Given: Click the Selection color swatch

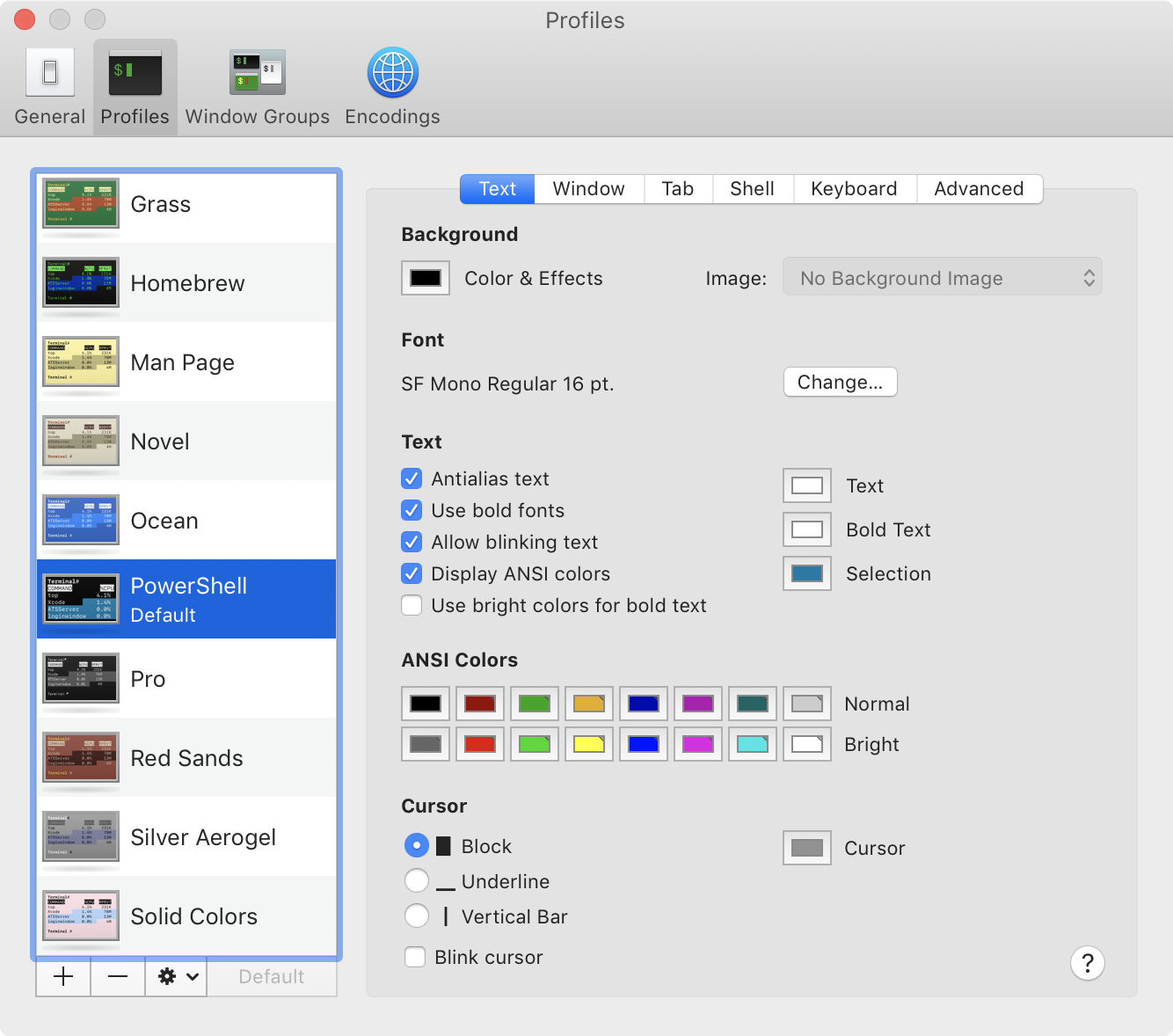Looking at the screenshot, I should pyautogui.click(x=807, y=573).
